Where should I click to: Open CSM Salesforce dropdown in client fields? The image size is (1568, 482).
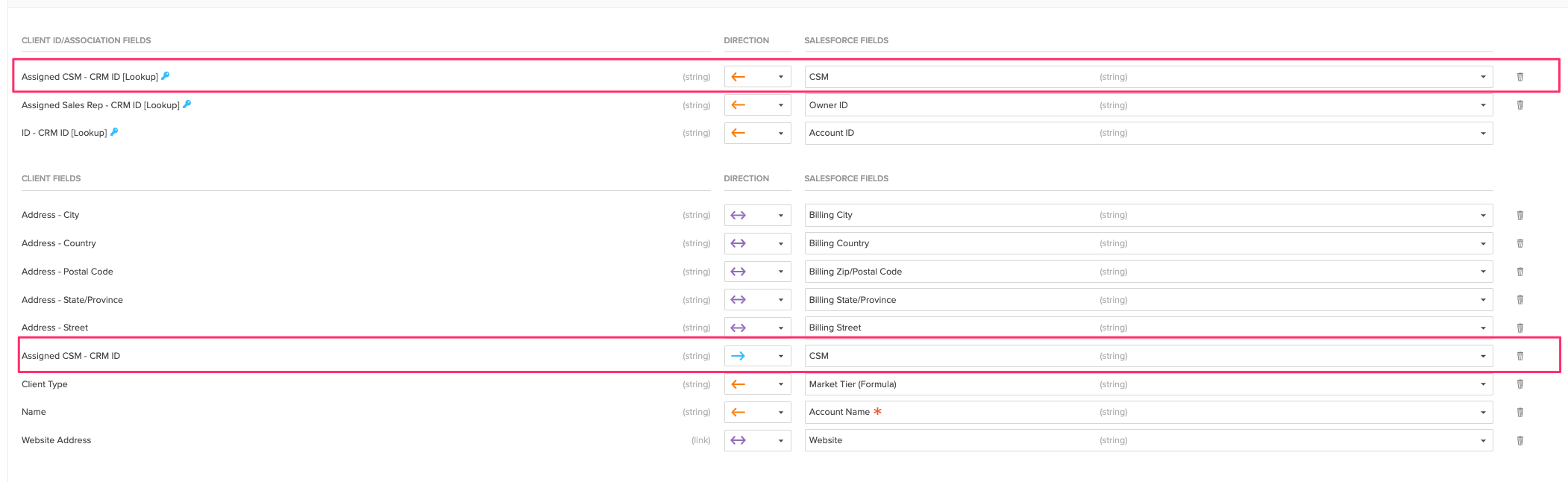pyautogui.click(x=1149, y=356)
